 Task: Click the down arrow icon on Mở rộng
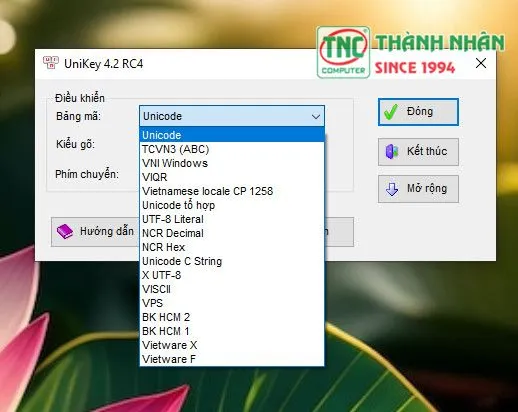click(x=392, y=189)
